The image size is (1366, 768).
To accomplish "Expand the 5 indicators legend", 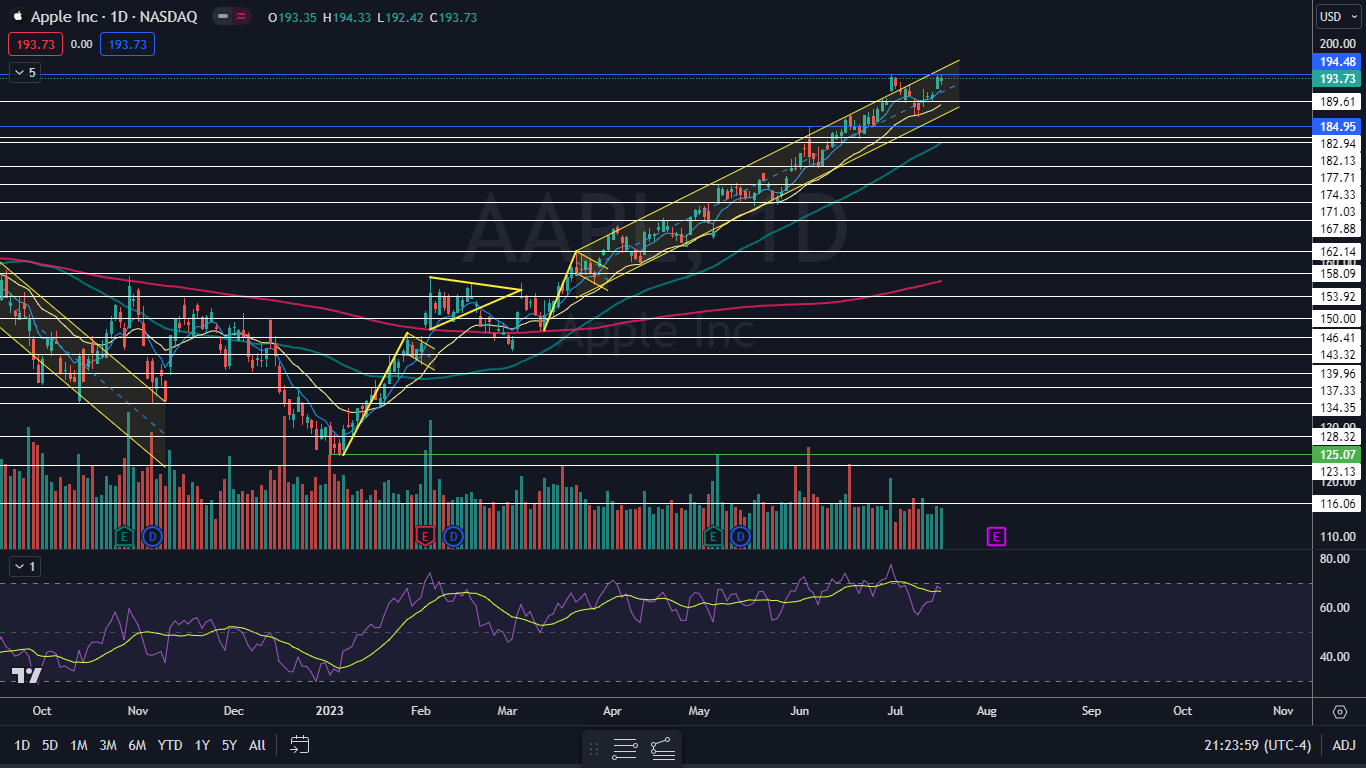I will (x=24, y=72).
